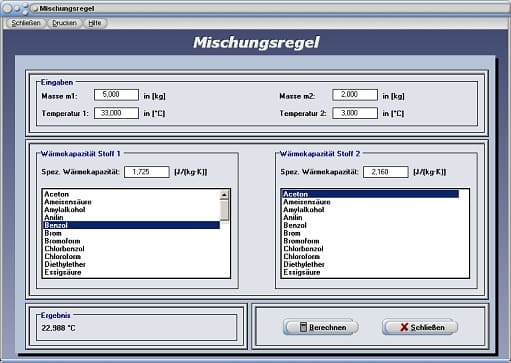Select Aceton in Stoff 2 list

click(370, 194)
